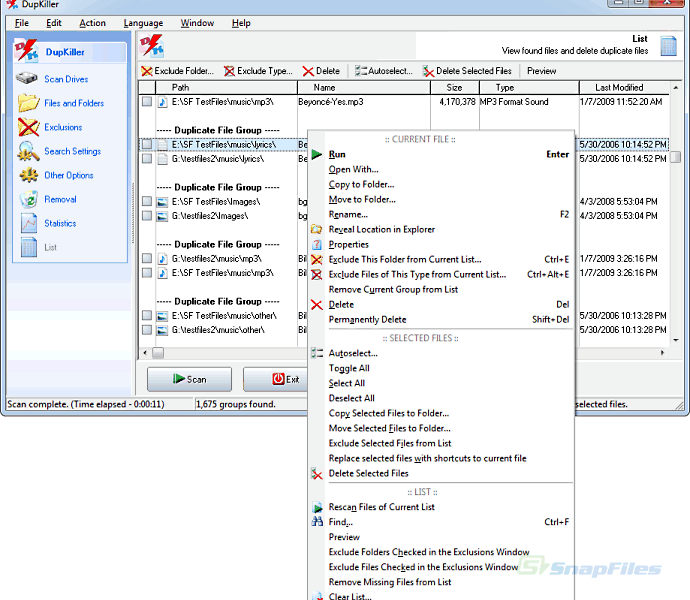Check the box for Beyoncé-Yes.mp3 row
690x600 pixels.
pyautogui.click(x=147, y=102)
